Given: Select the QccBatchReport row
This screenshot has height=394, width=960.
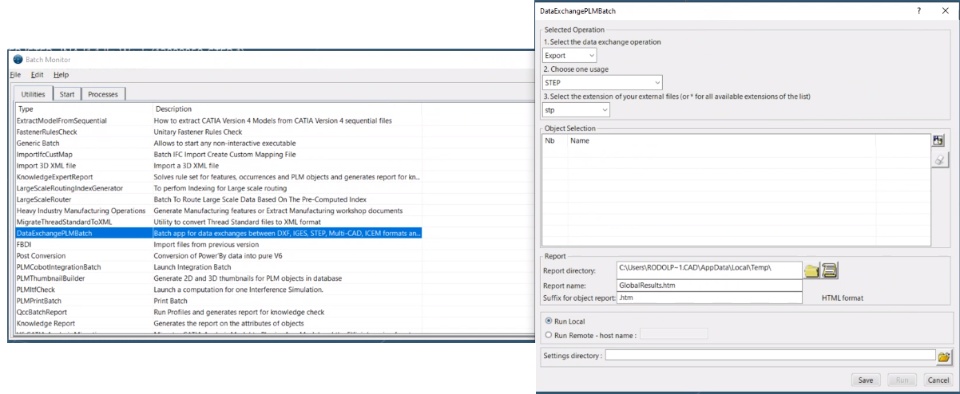Looking at the screenshot, I should click(x=219, y=312).
